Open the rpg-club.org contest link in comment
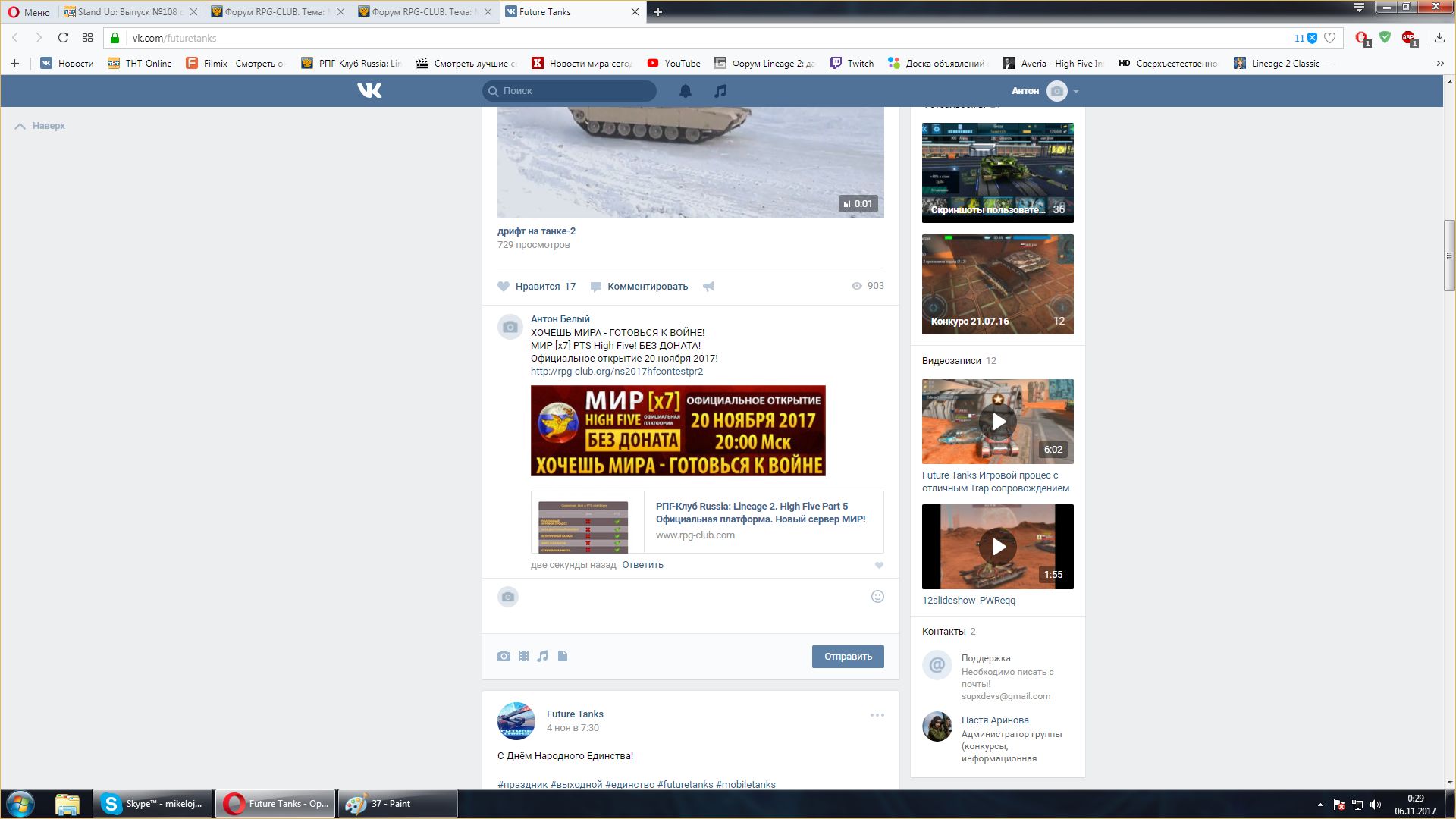The image size is (1456, 819). [x=617, y=372]
